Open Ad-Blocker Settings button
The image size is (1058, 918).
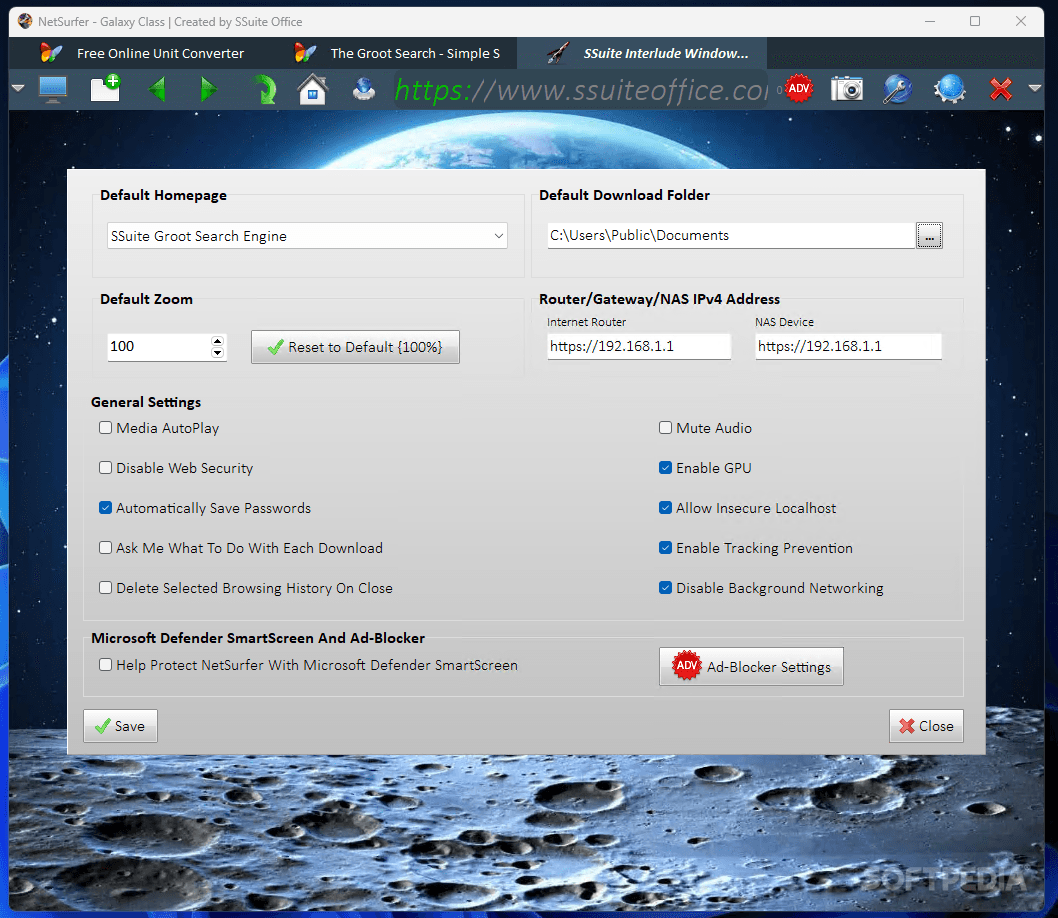[x=751, y=666]
